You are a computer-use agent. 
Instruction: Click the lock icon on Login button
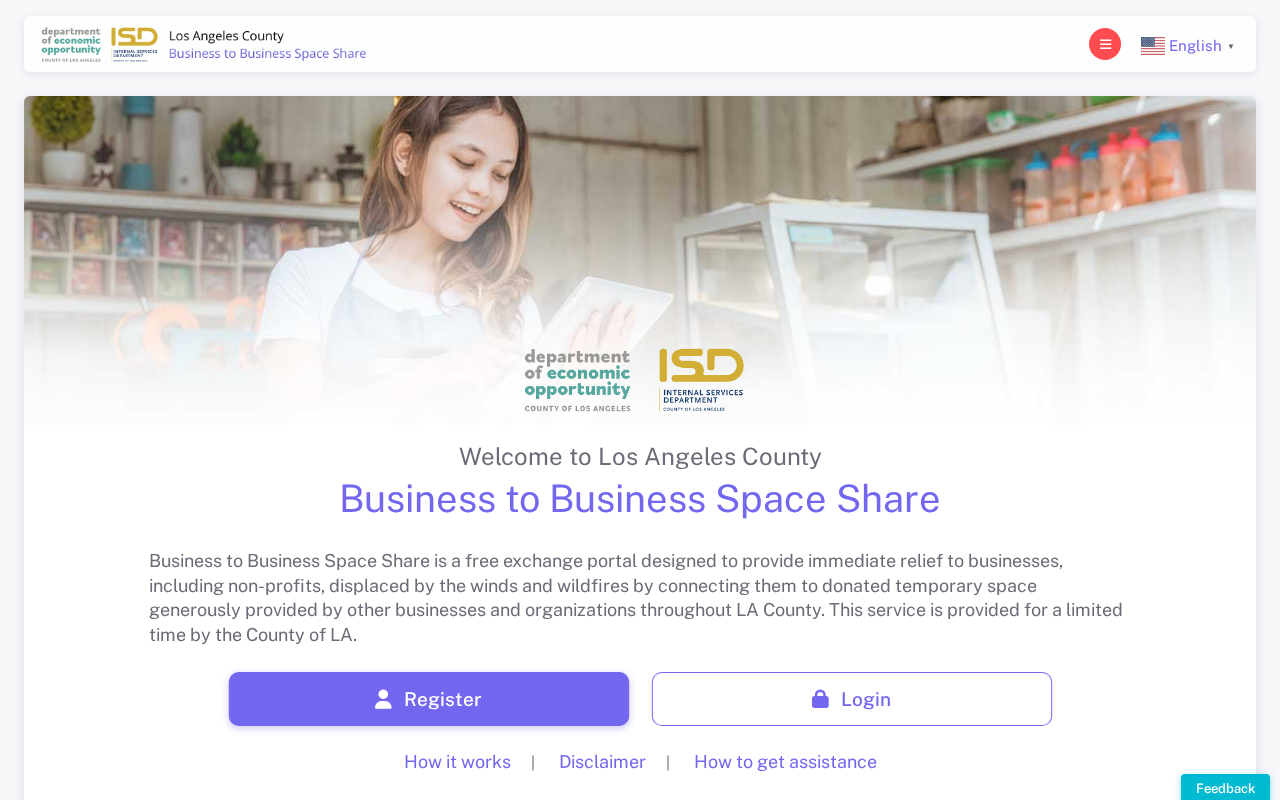[x=820, y=699]
